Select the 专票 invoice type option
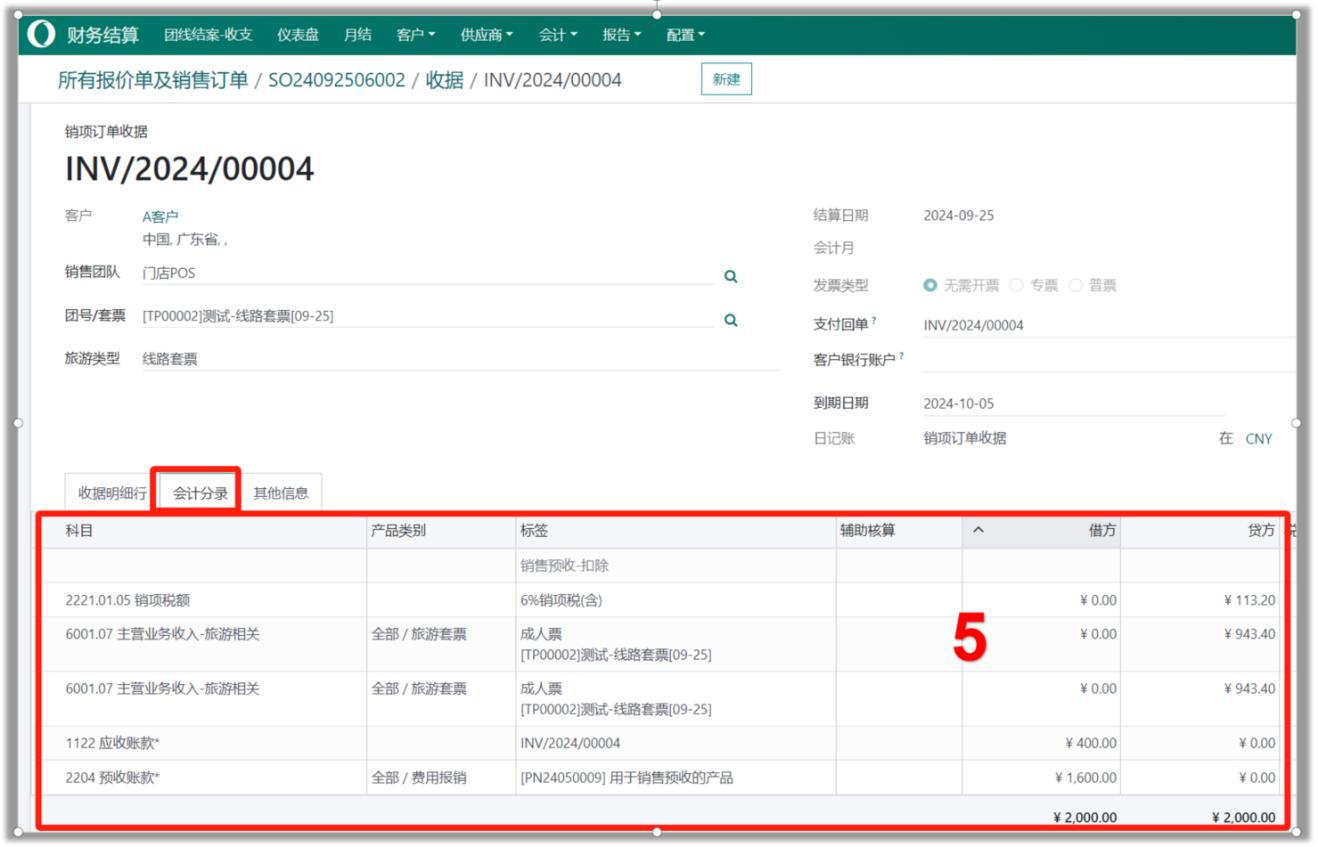The height and width of the screenshot is (847, 1318). (1016, 286)
